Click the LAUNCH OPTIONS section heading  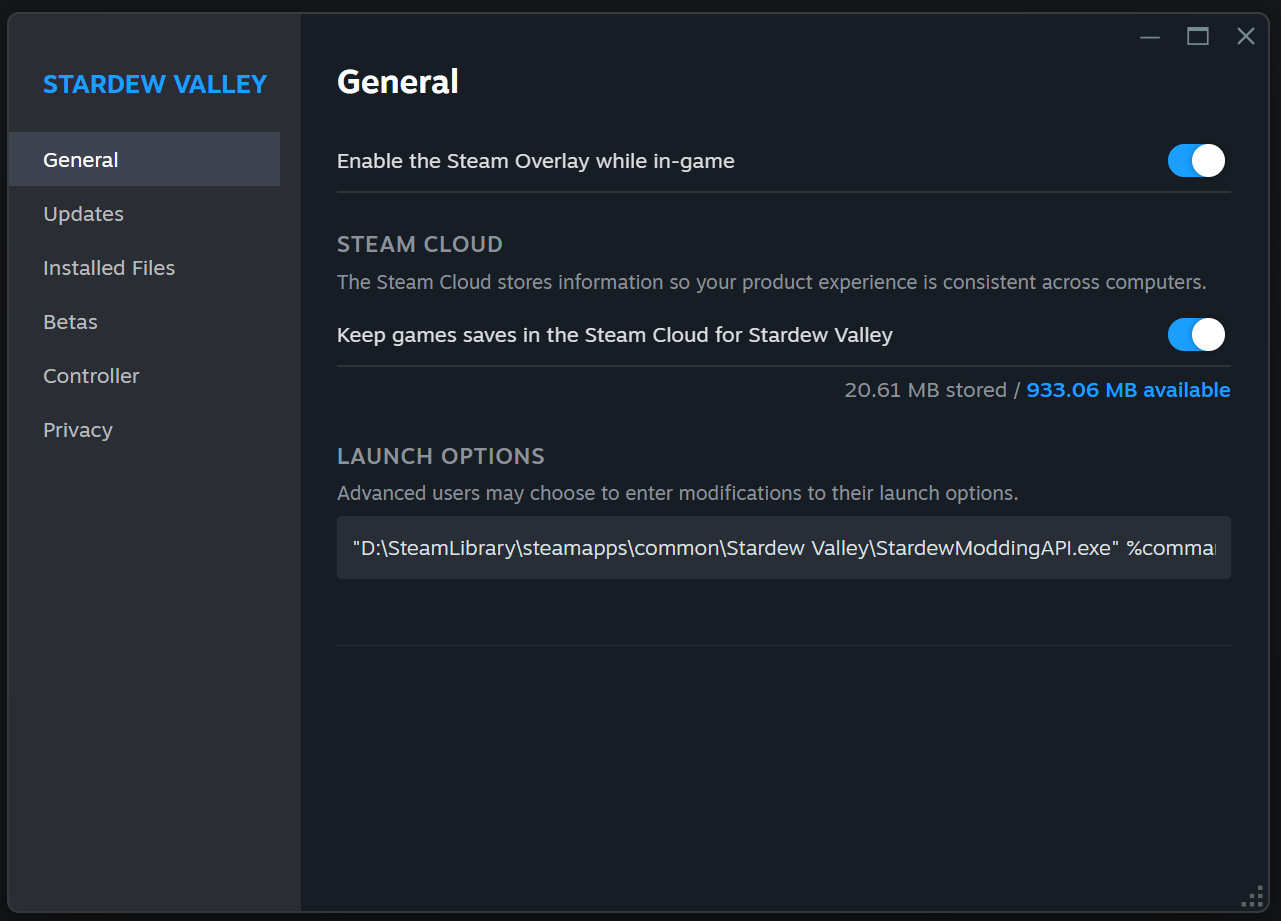440,456
